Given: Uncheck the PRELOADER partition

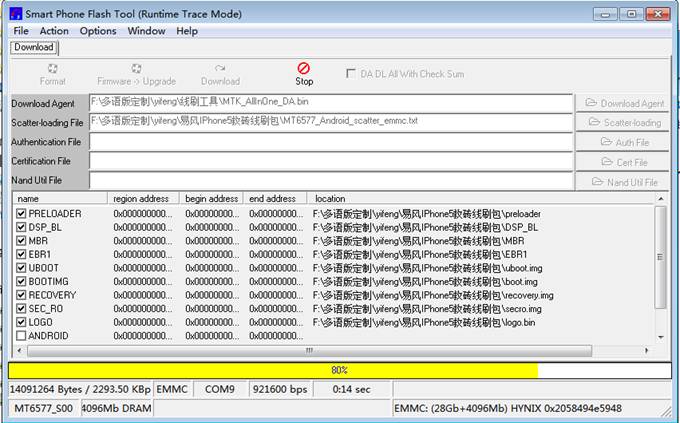Looking at the screenshot, I should [21, 213].
